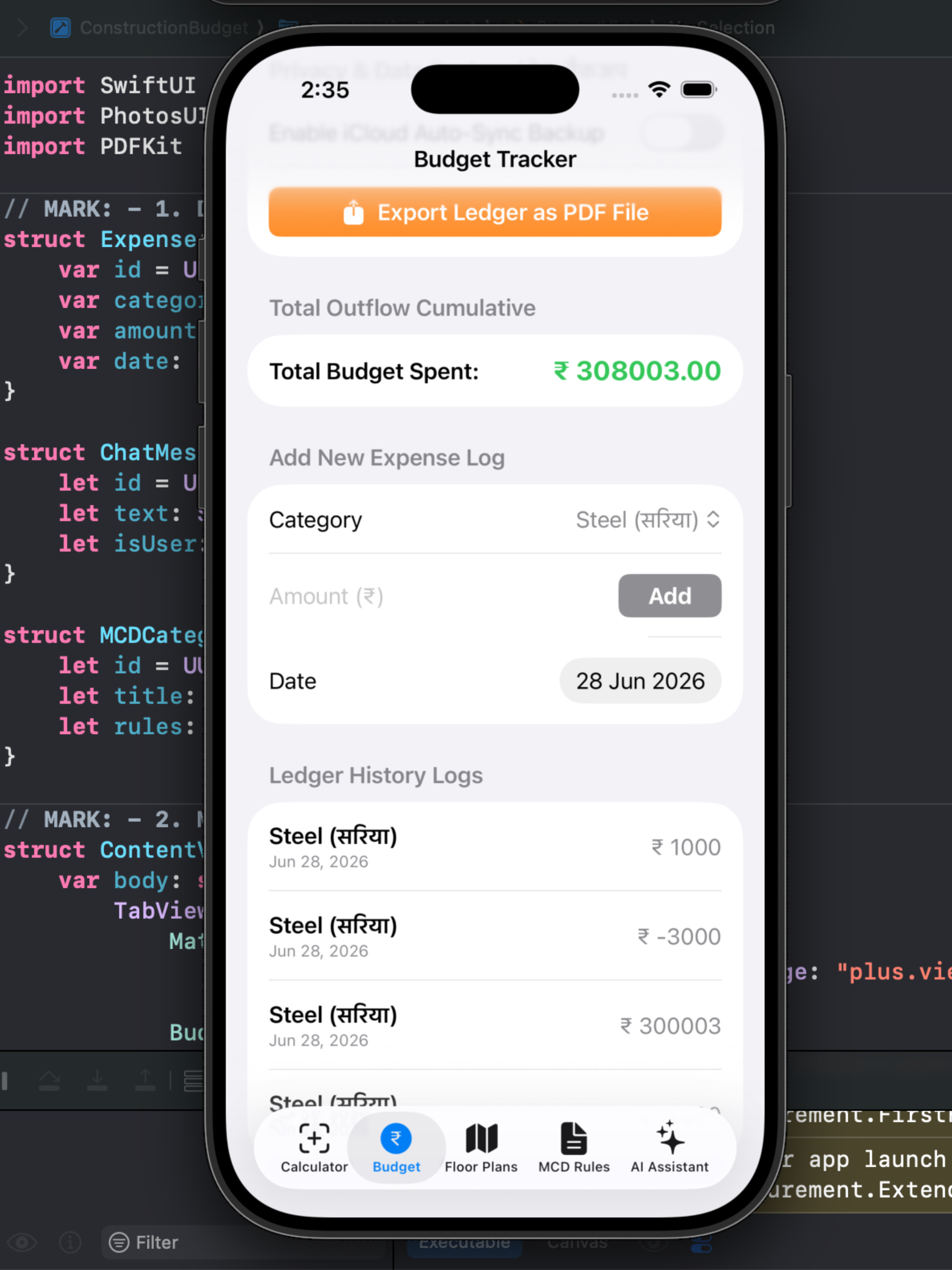Screen dimensions: 952x1270
Task: Click the 'app launch' console message text
Action: pos(877,1159)
